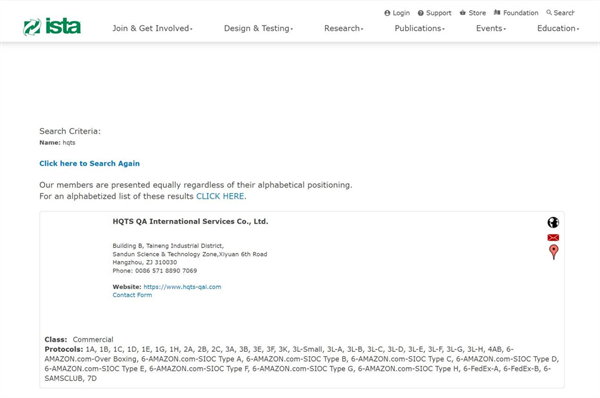Open the Support link
This screenshot has height=398, width=600.
coord(434,13)
